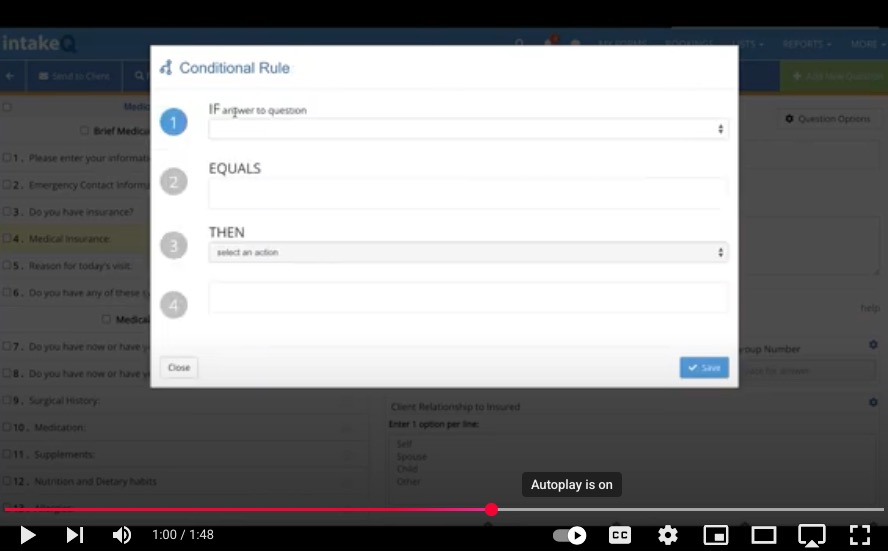Switch to miniplayer mode
The height and width of the screenshot is (551, 888).
pos(716,535)
